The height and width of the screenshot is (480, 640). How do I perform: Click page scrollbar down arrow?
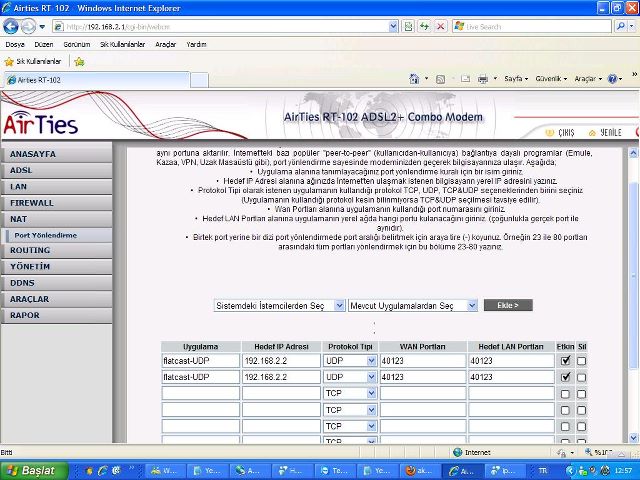click(x=633, y=438)
